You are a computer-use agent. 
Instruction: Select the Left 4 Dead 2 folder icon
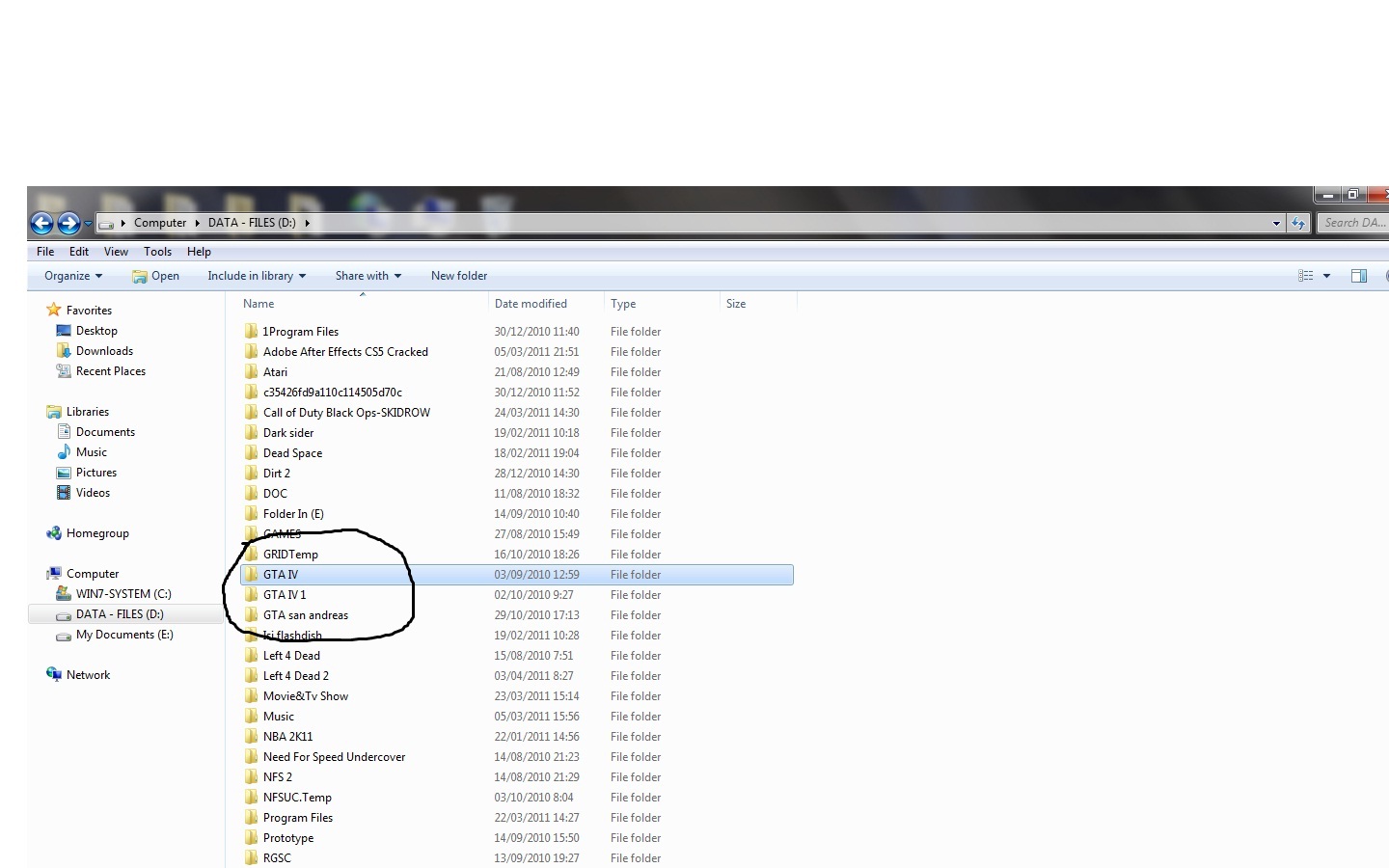[251, 675]
